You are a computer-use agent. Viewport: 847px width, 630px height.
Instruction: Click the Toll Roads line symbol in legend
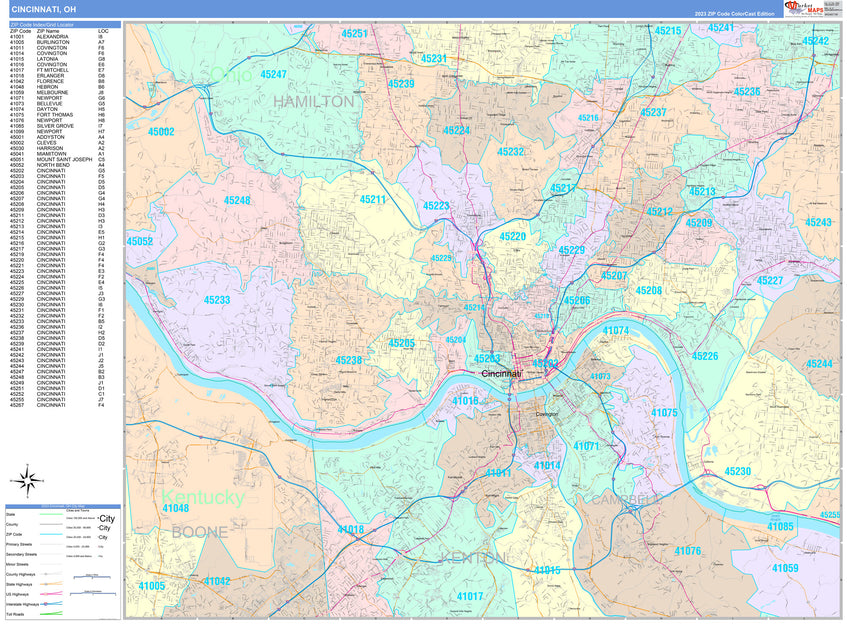50,613
